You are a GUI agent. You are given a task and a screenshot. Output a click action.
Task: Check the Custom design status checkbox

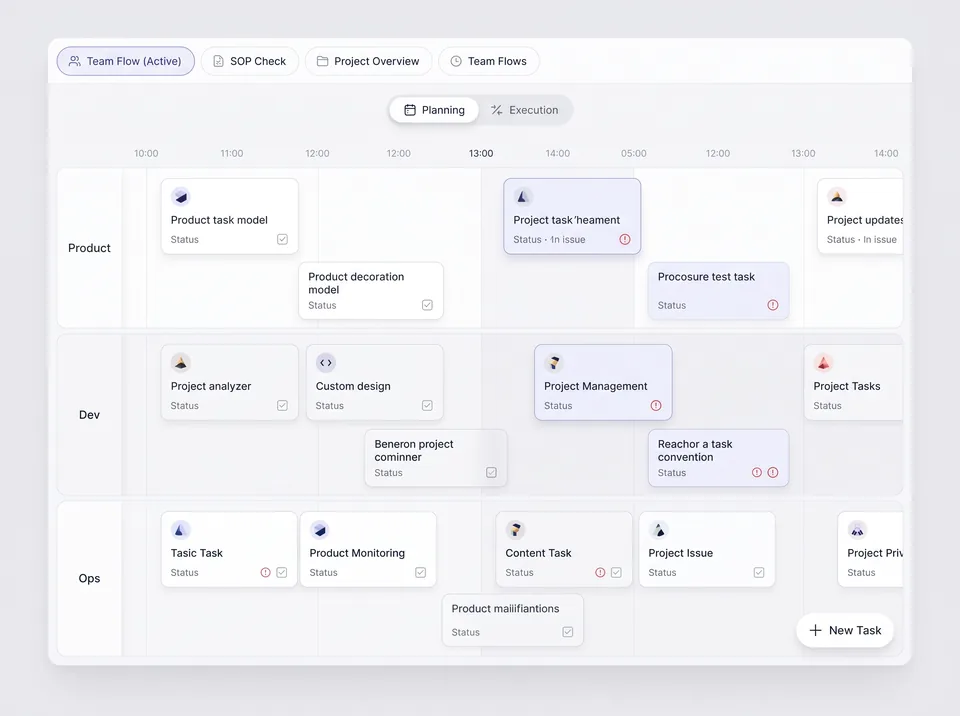[x=427, y=405]
